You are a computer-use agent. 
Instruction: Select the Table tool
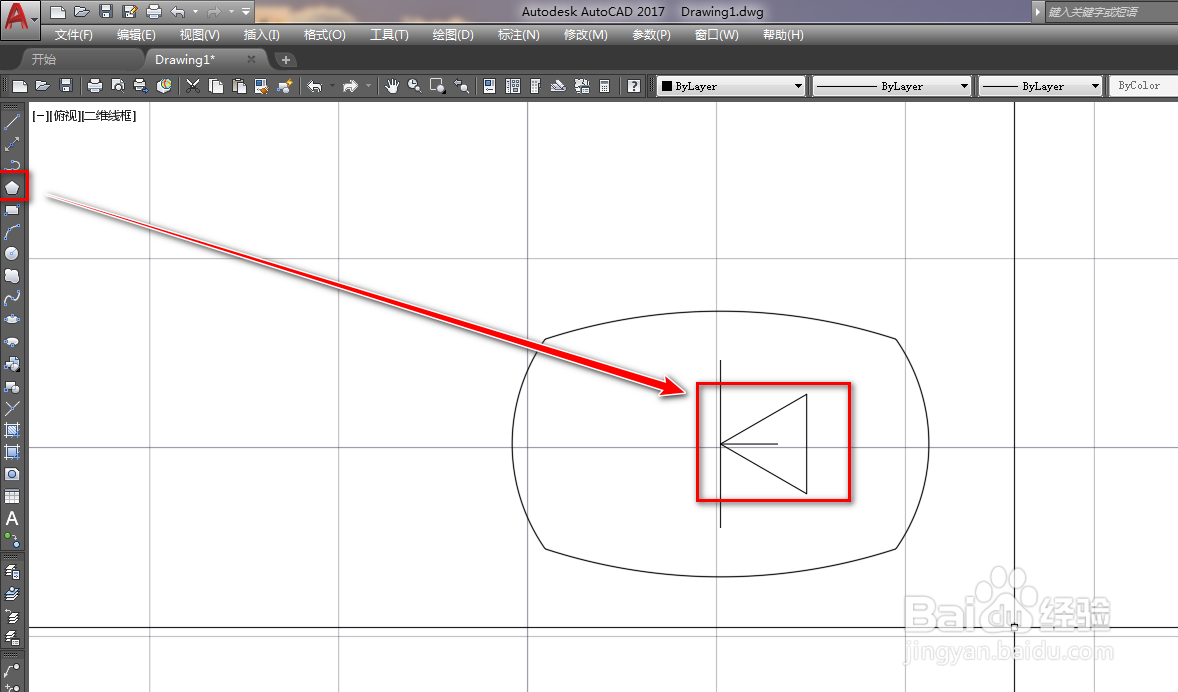pos(12,496)
